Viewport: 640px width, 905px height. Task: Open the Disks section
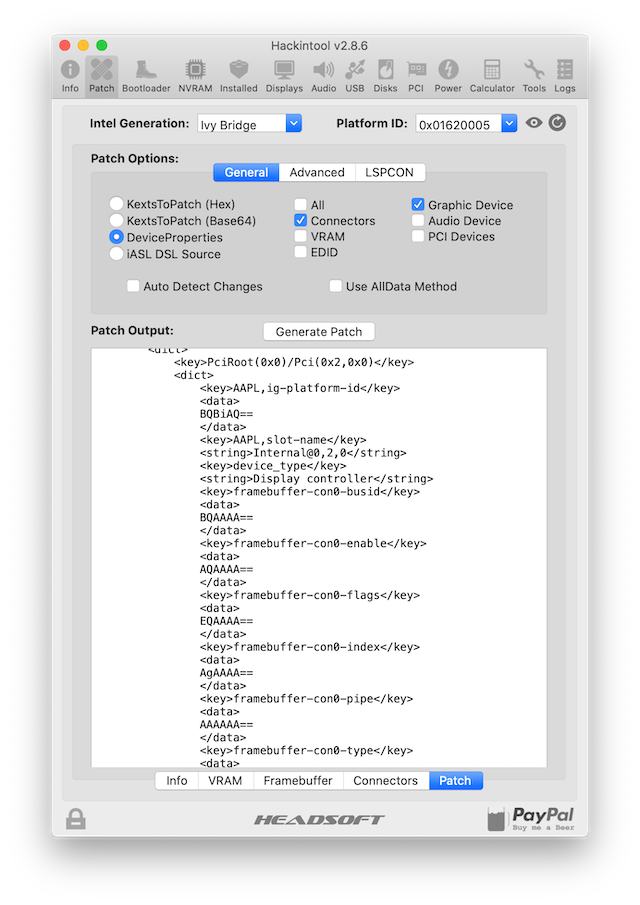385,76
